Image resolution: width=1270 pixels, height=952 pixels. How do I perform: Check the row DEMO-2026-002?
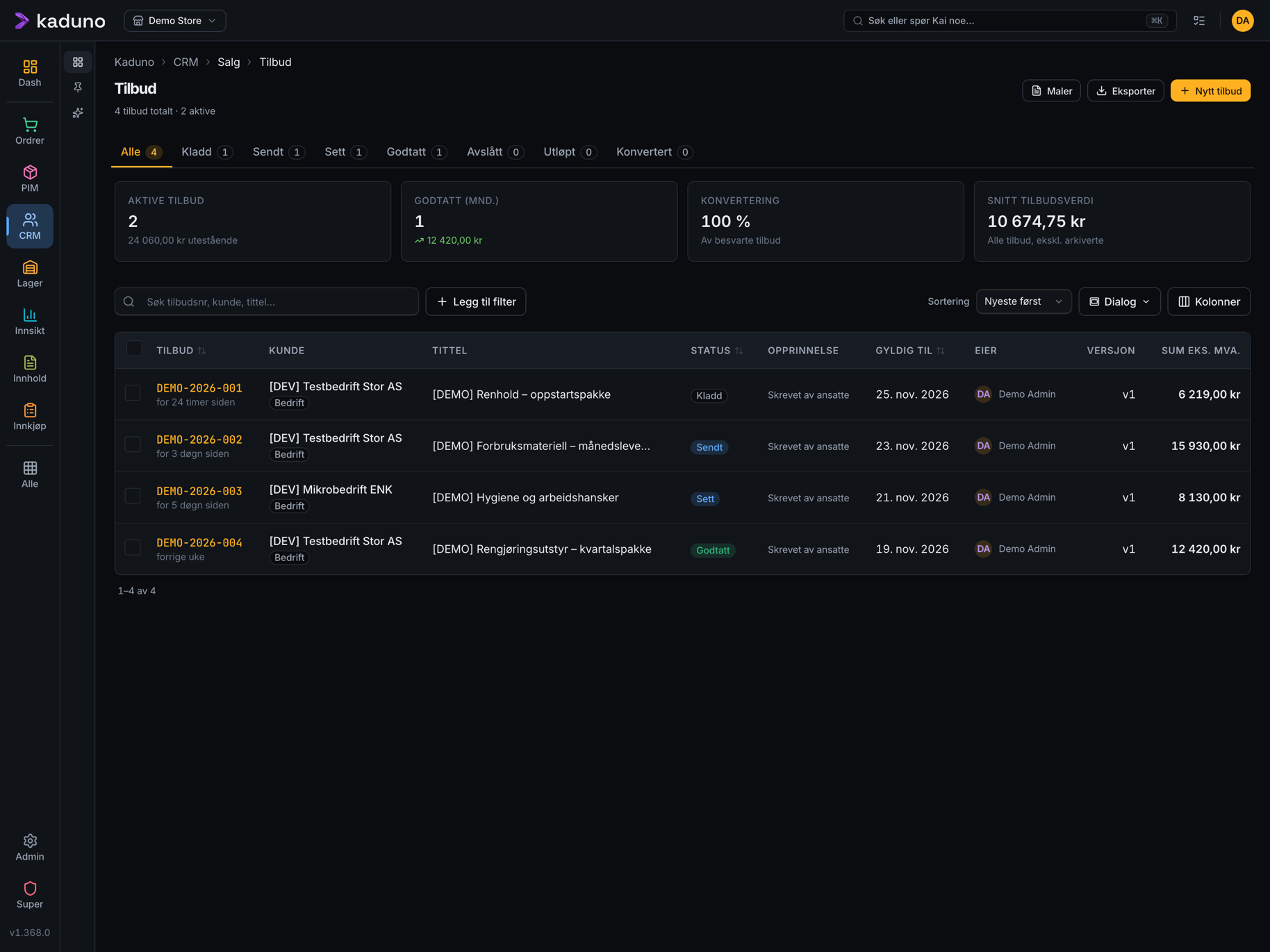133,444
